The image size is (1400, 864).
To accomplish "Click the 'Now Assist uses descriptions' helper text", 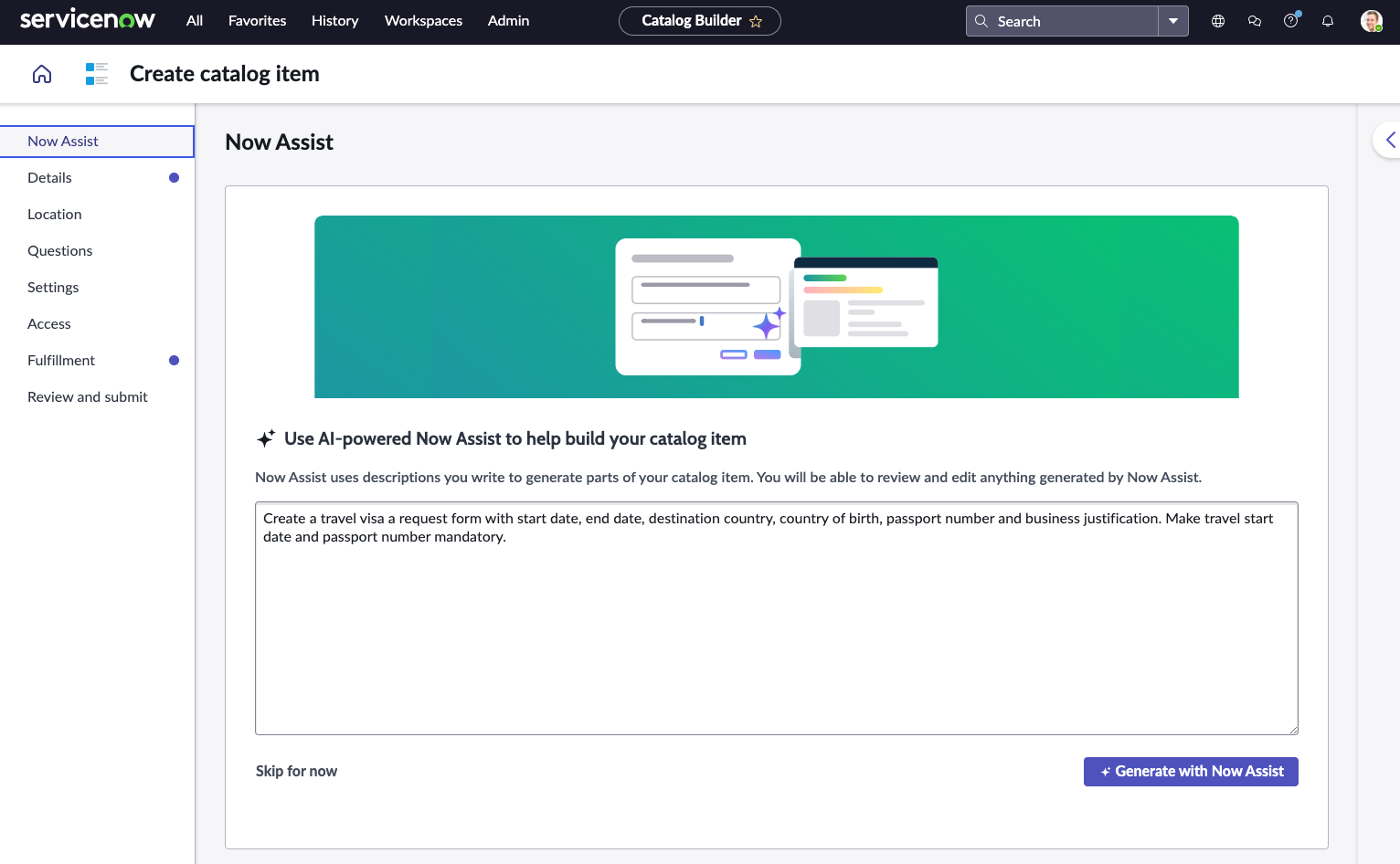I will (728, 478).
